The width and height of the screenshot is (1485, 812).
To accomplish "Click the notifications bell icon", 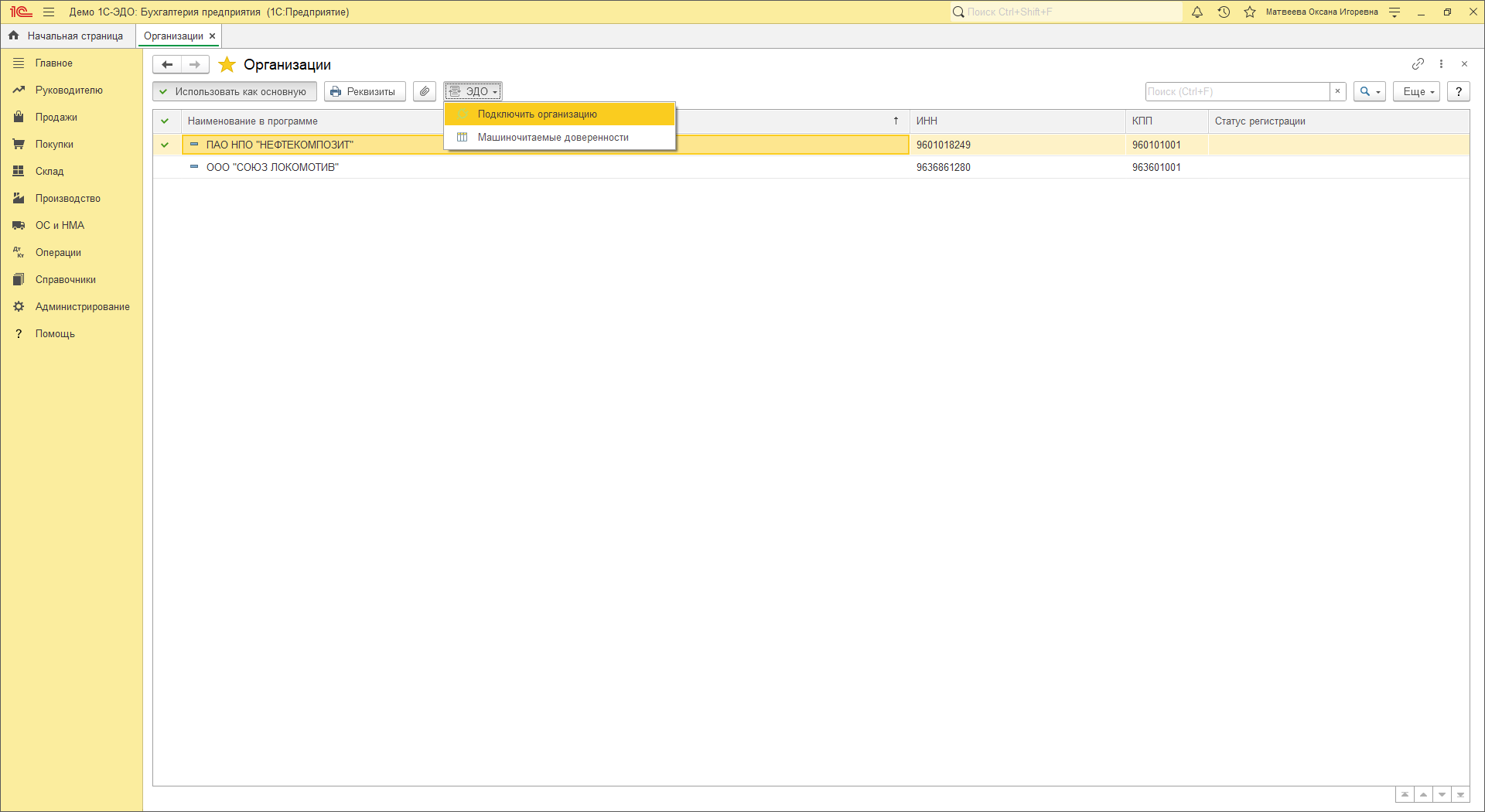I will click(x=1197, y=12).
